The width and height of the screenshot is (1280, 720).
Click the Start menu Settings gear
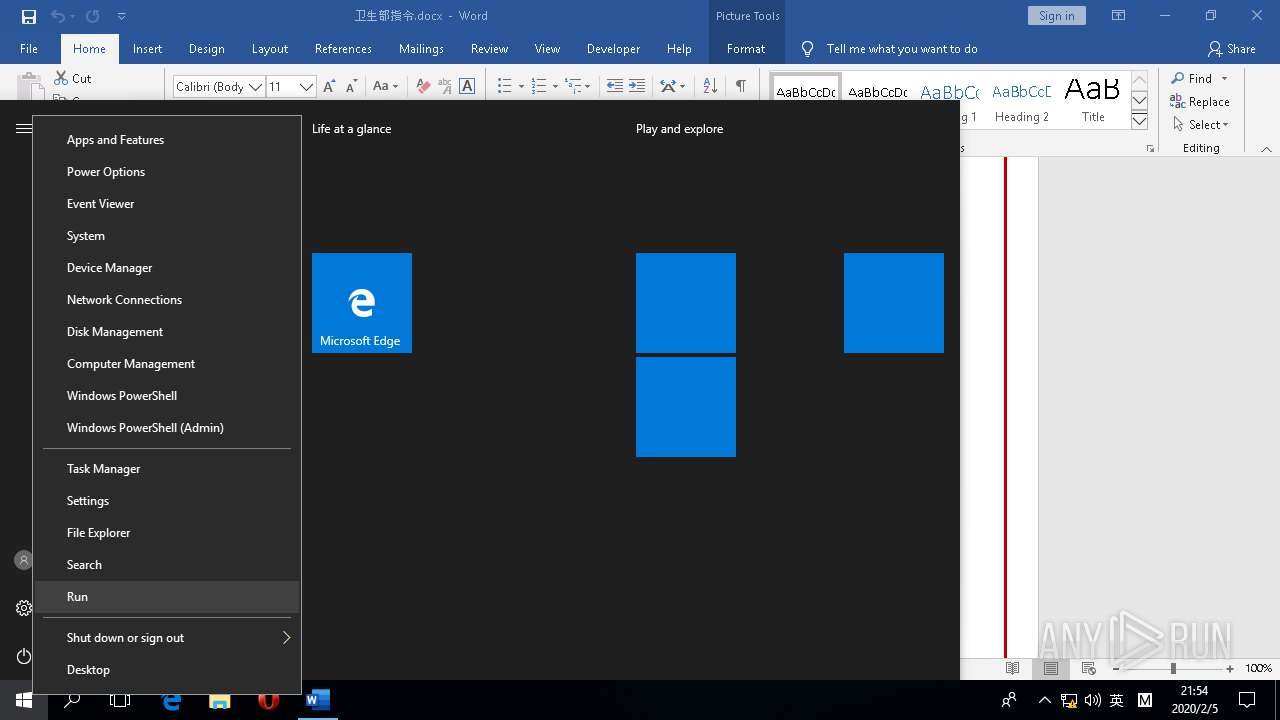pyautogui.click(x=24, y=608)
